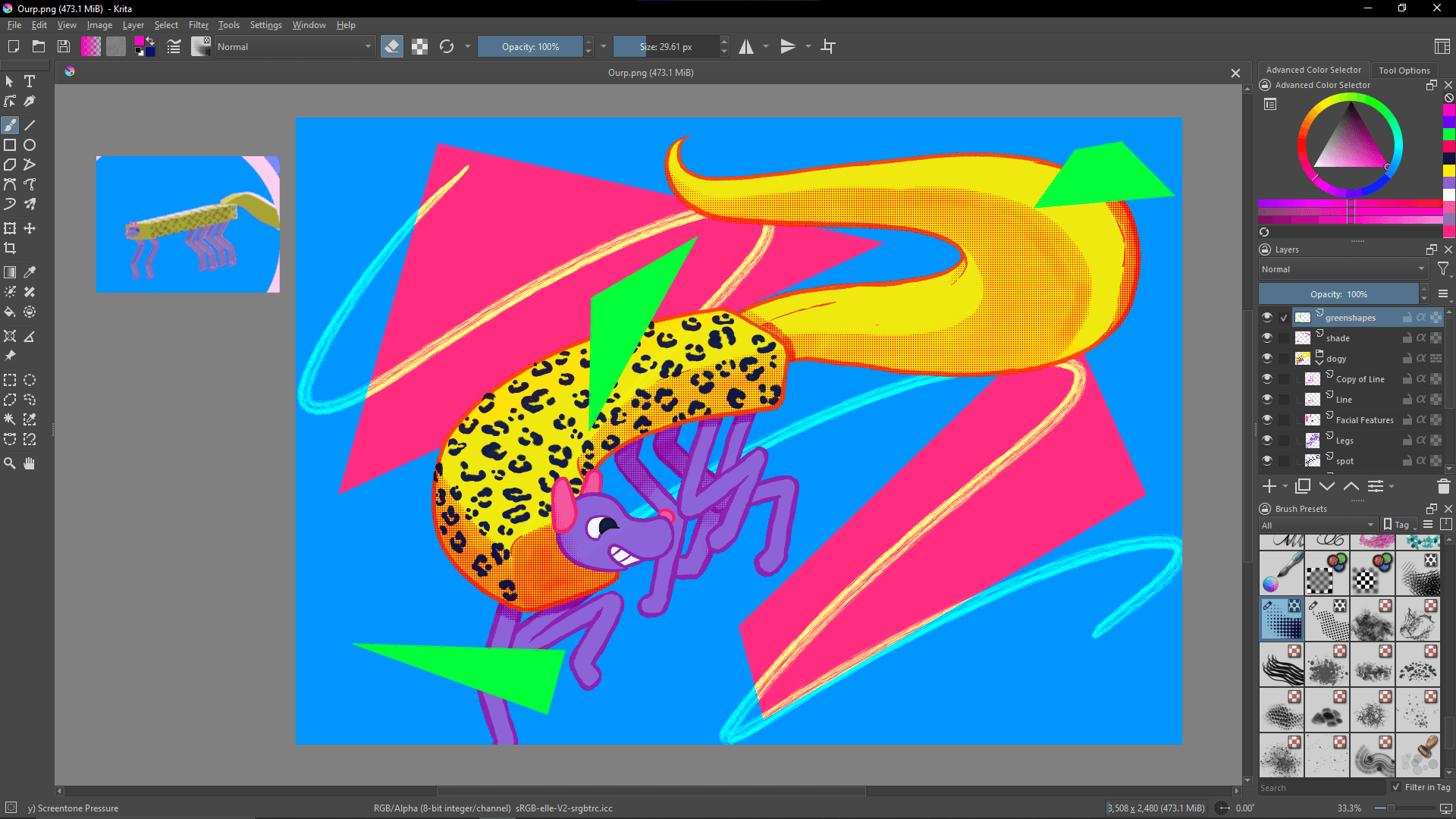1456x819 pixels.
Task: Toggle the Filter in Tag checkbox
Action: coord(1396,787)
